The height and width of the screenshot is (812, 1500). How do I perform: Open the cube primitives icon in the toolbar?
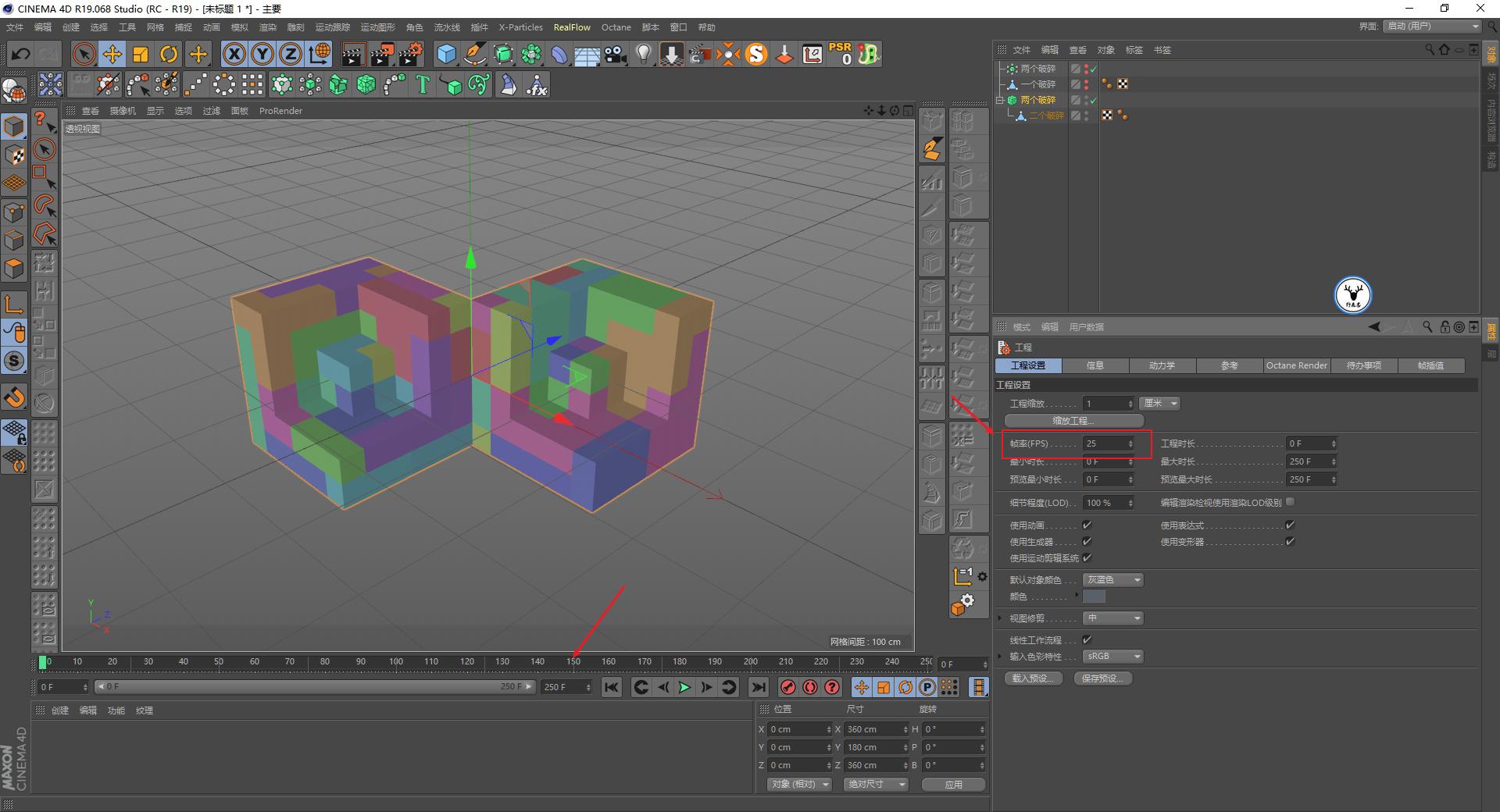tap(447, 53)
